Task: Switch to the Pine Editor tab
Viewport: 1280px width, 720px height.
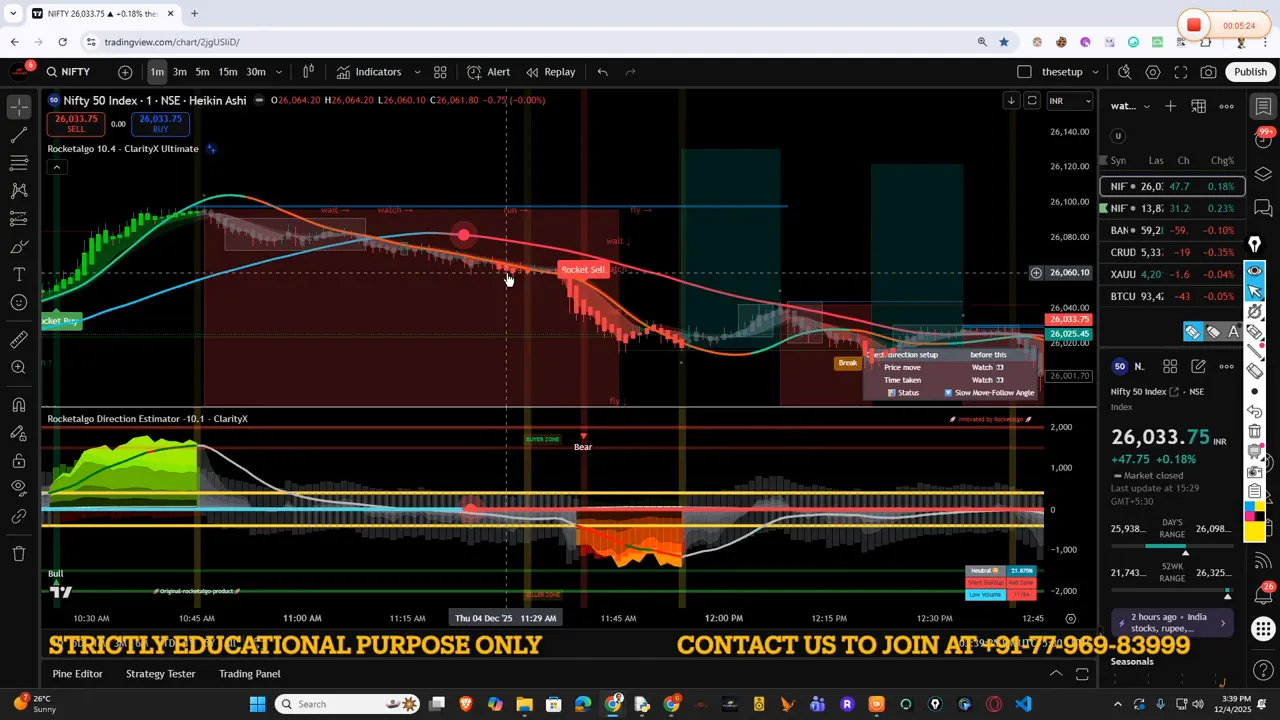Action: point(77,673)
